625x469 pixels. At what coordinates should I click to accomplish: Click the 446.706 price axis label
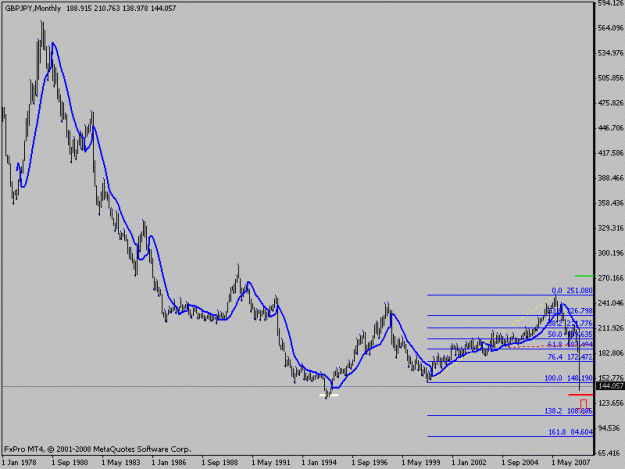[611, 128]
